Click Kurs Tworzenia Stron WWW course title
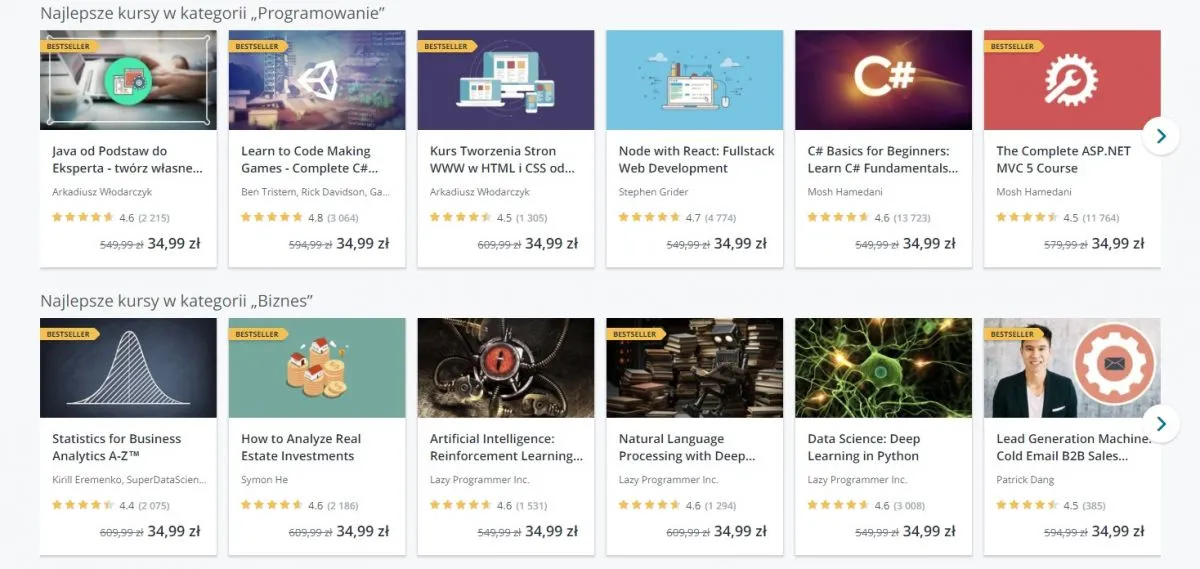 502,159
